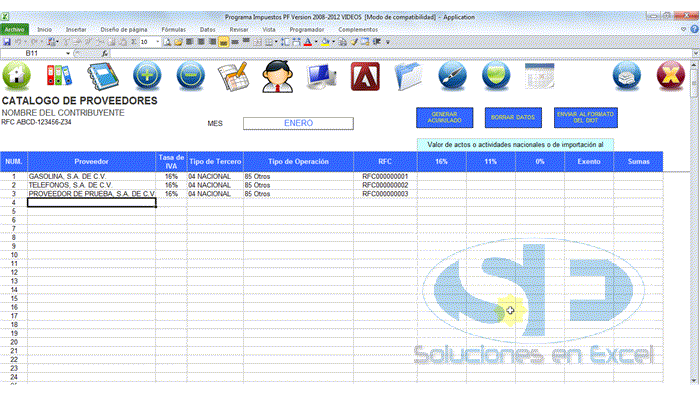Open the blue notebook icon
The height and width of the screenshot is (394, 700).
tap(103, 76)
